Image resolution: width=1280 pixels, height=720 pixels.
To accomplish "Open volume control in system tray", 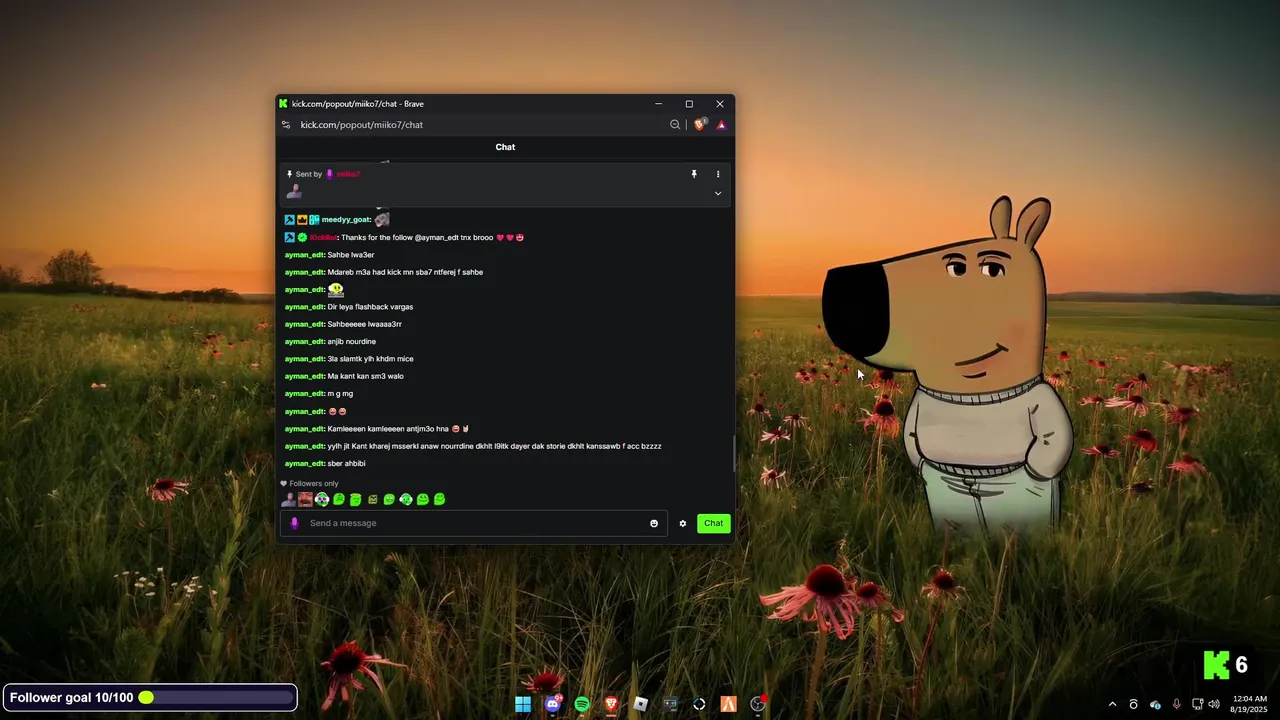I will [x=1214, y=704].
